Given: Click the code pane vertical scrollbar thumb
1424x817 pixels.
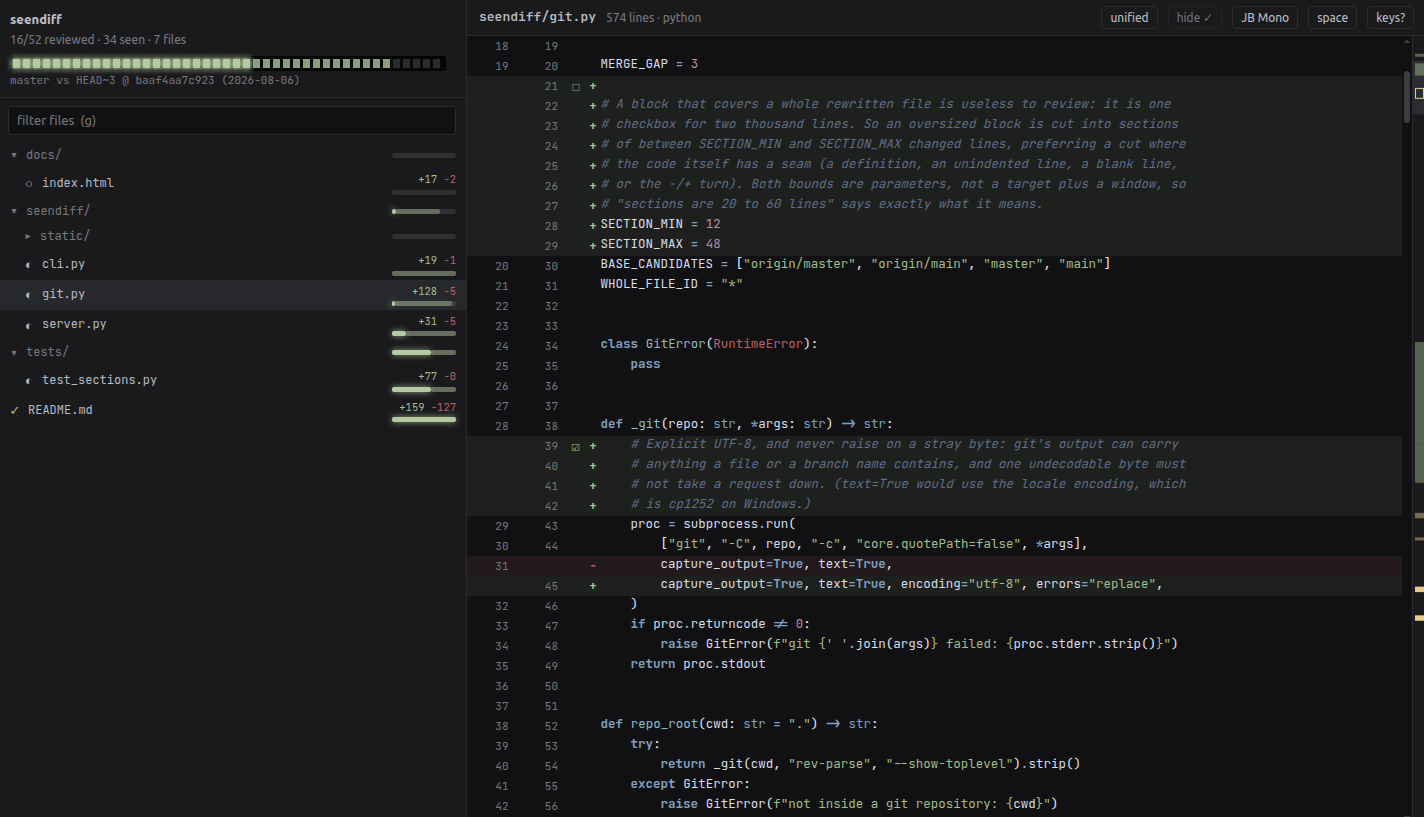Looking at the screenshot, I should [x=1407, y=97].
